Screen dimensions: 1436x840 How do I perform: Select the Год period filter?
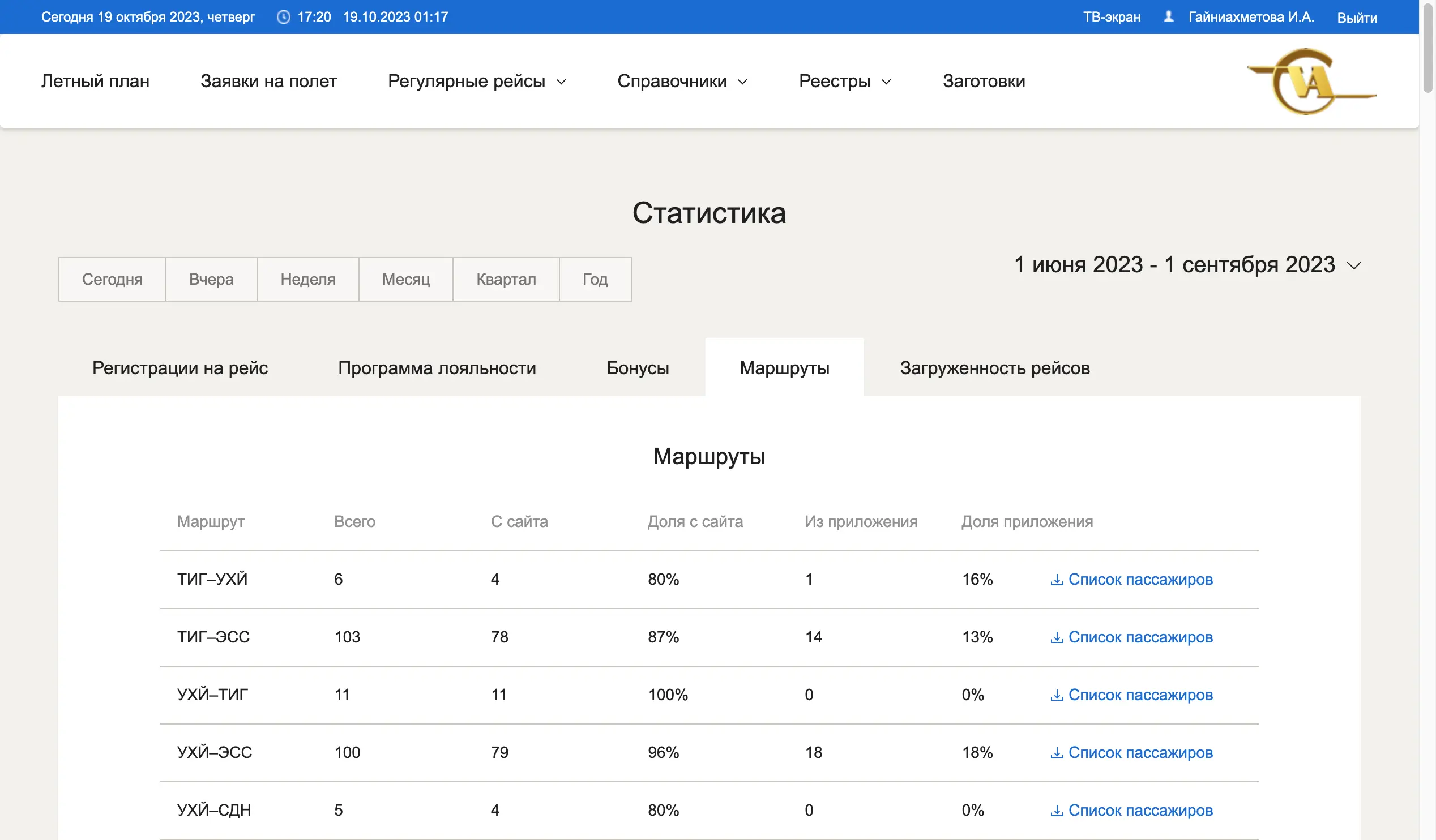pyautogui.click(x=595, y=279)
